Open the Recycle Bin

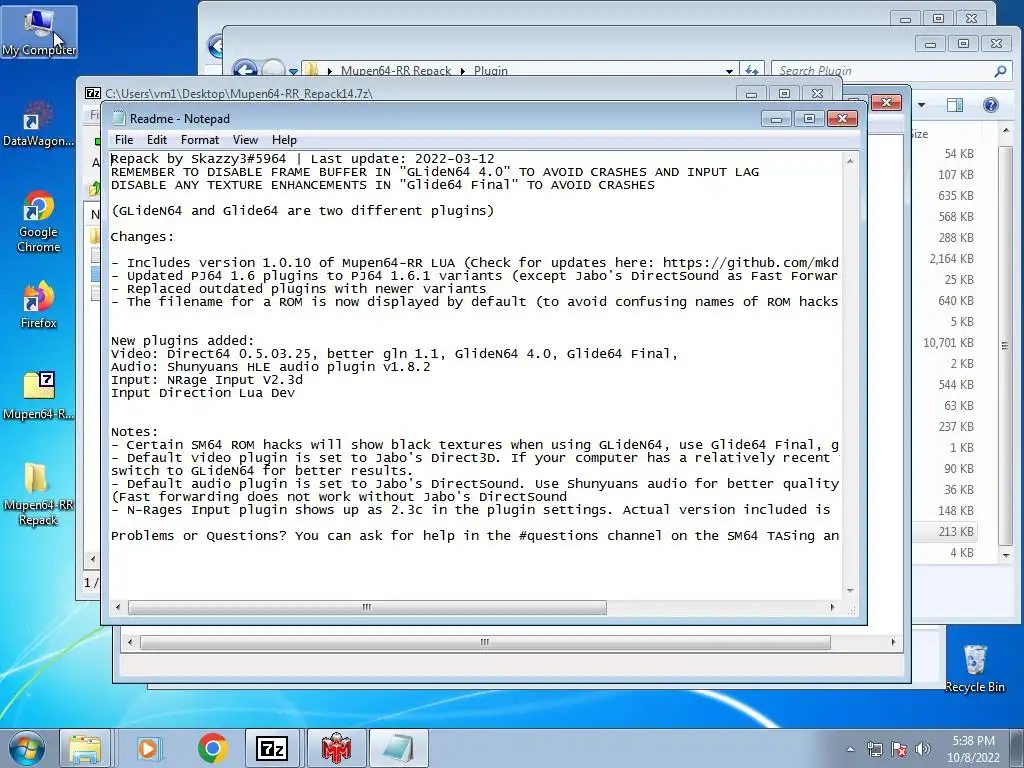pyautogui.click(x=974, y=668)
